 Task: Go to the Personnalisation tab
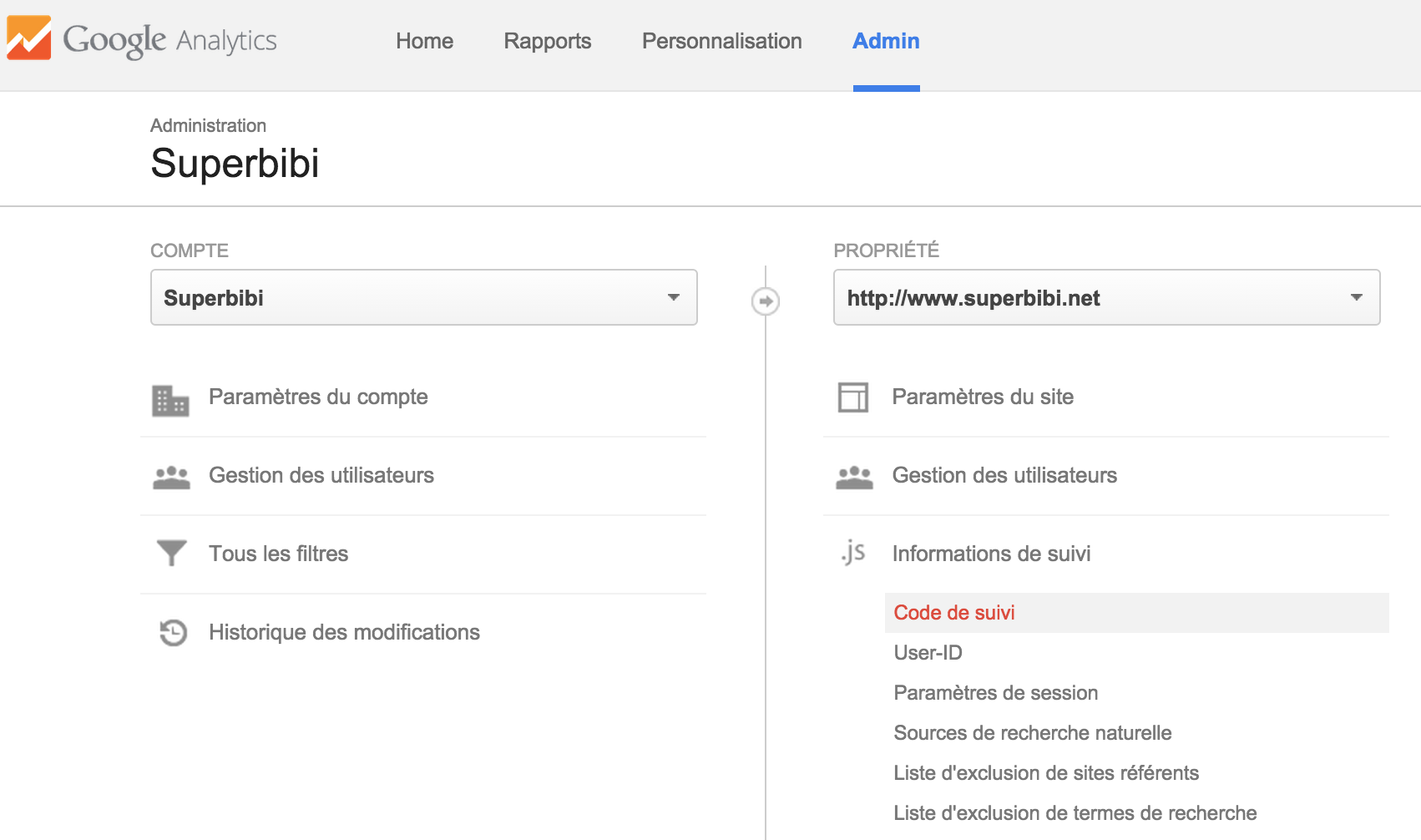[x=721, y=41]
